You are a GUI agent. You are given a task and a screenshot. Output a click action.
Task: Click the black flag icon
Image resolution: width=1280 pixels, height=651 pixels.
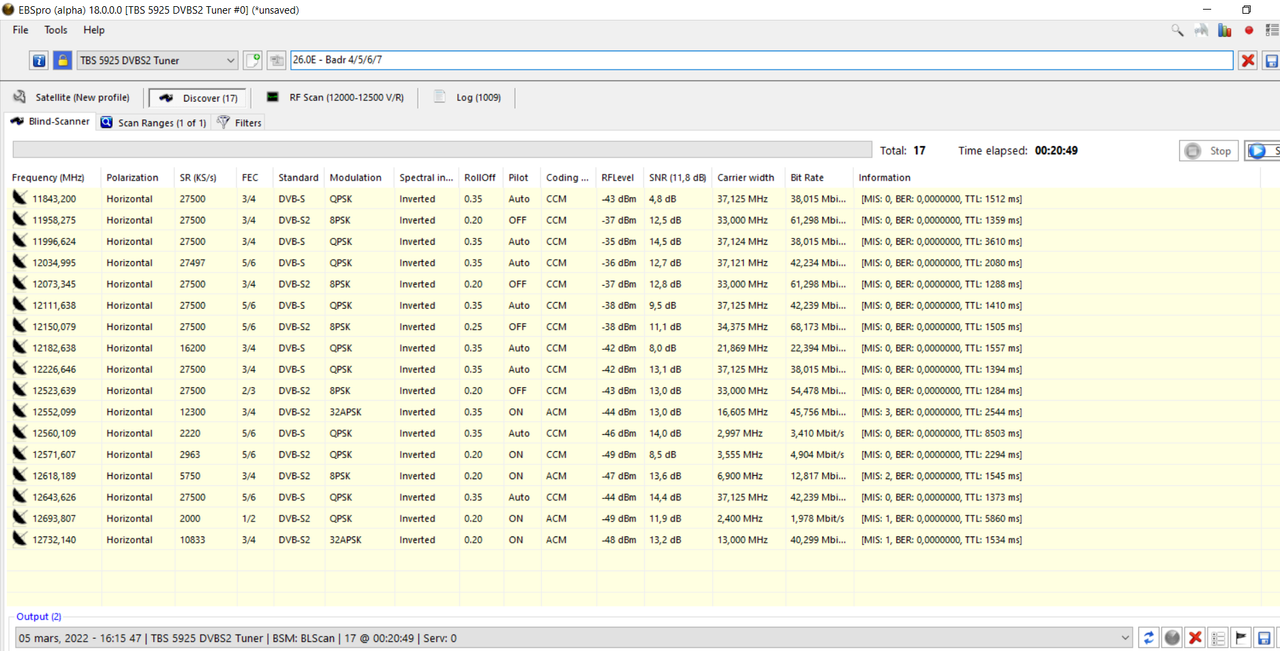click(x=1241, y=638)
